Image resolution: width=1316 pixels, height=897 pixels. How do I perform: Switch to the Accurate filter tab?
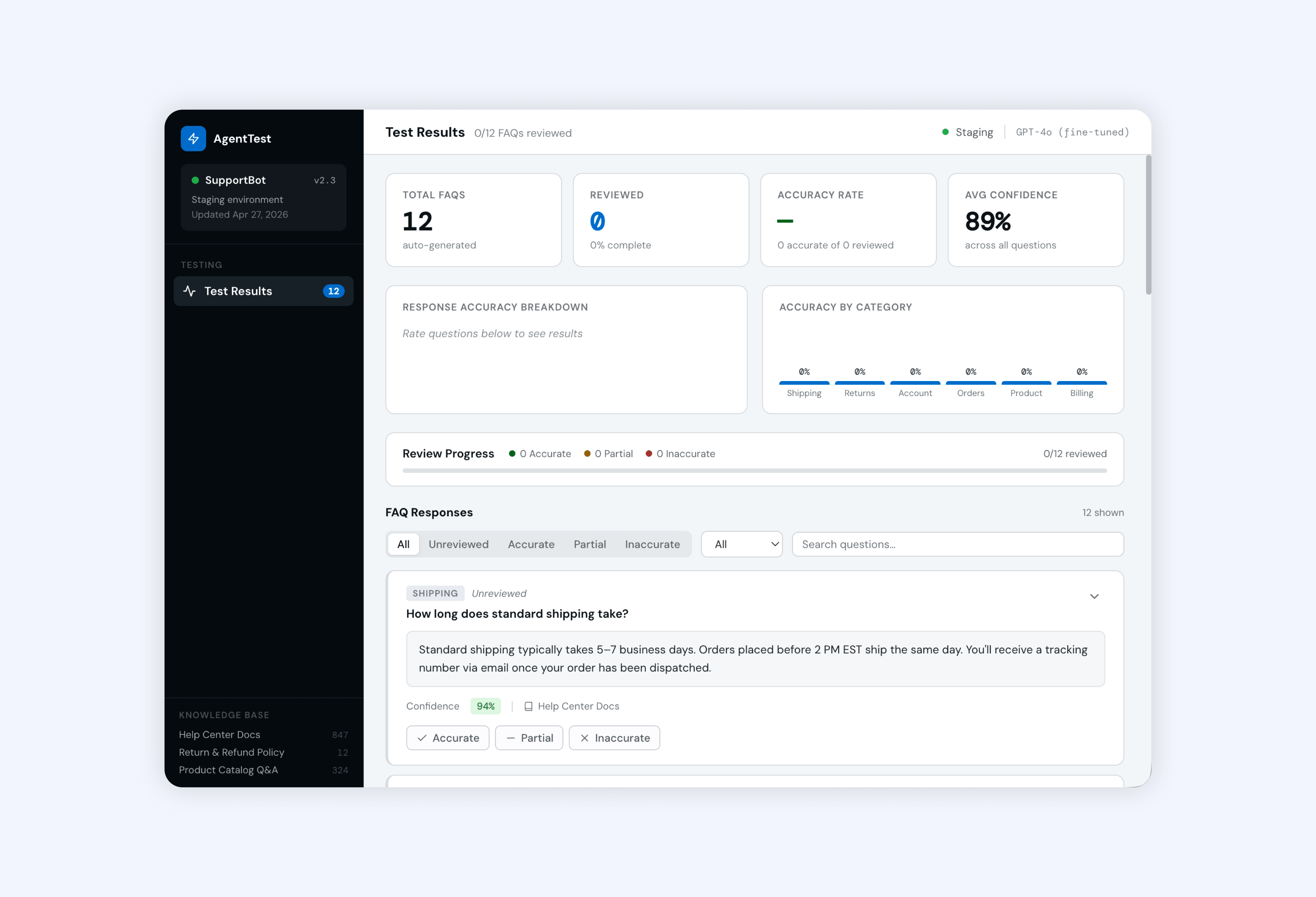[x=531, y=544]
